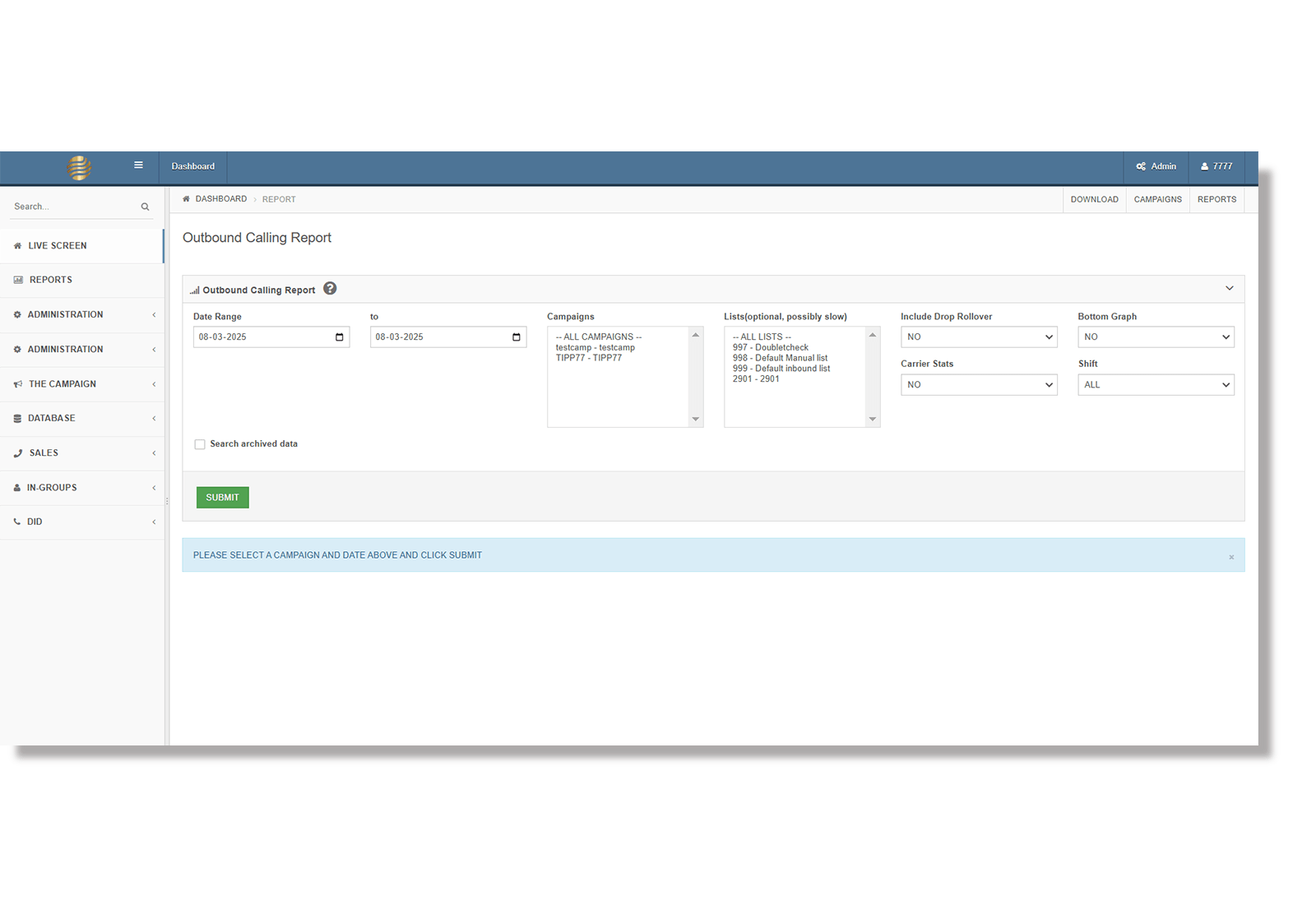Click the company logo in header

[x=80, y=167]
